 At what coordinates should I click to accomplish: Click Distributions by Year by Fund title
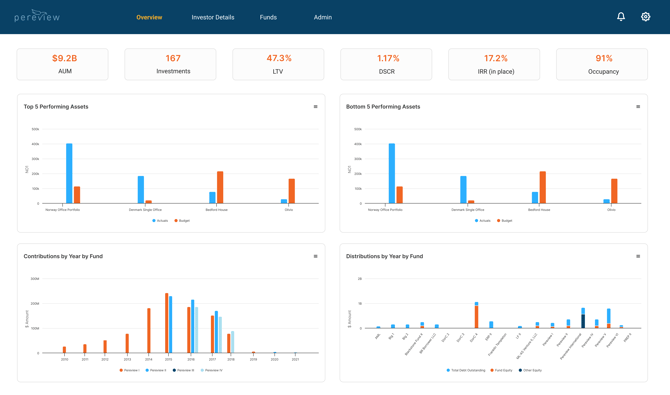click(x=384, y=256)
